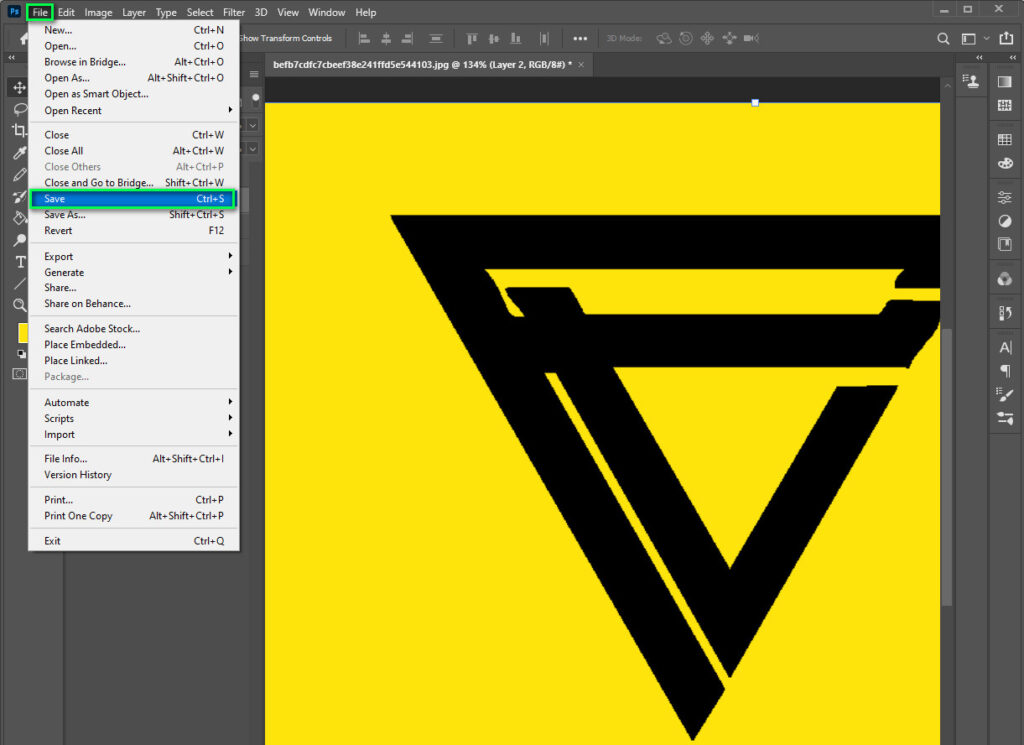This screenshot has height=745, width=1024.
Task: Open extra alignment options with the ellipsis button
Action: pyautogui.click(x=580, y=38)
